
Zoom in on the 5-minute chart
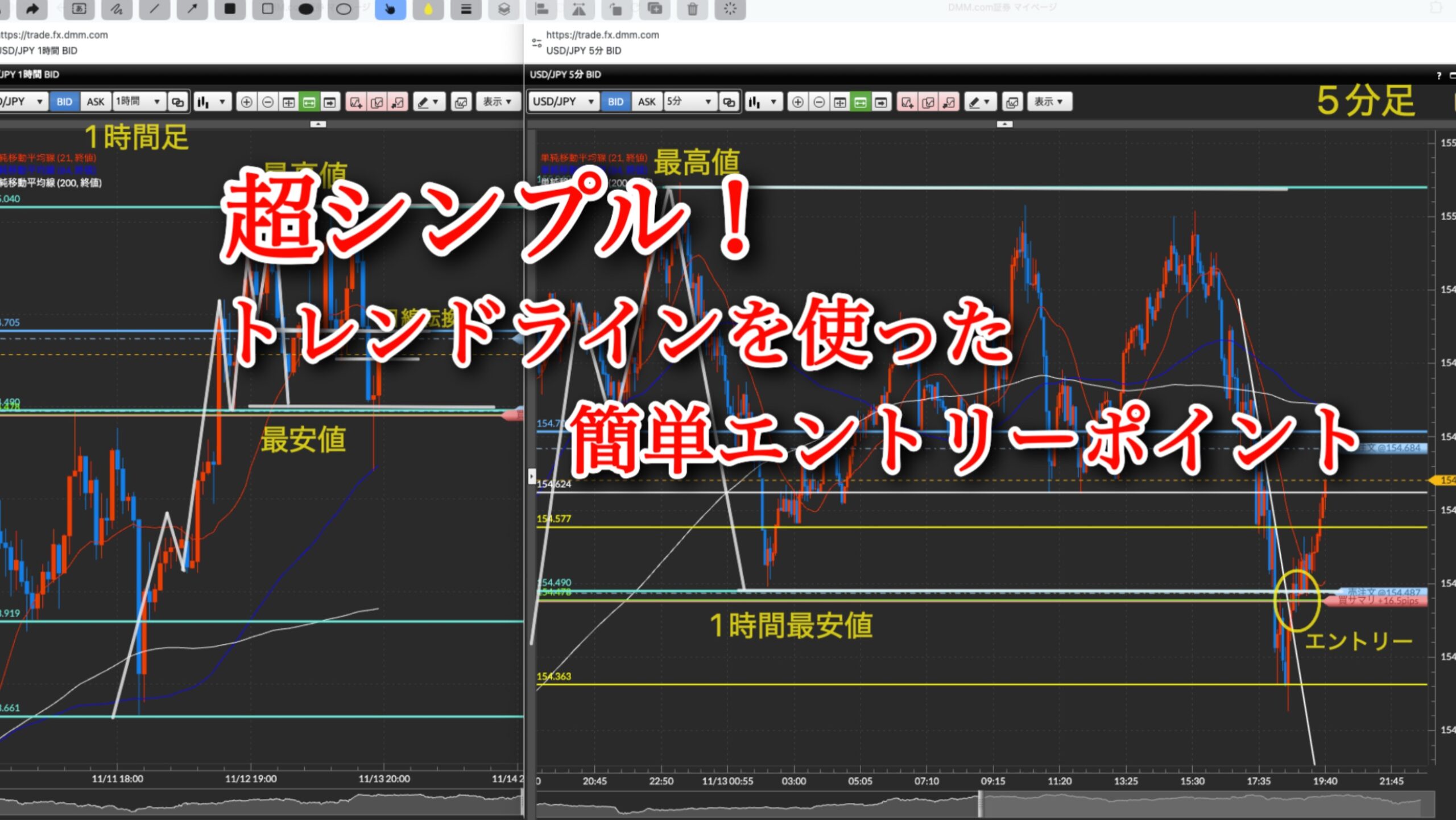pos(797,102)
